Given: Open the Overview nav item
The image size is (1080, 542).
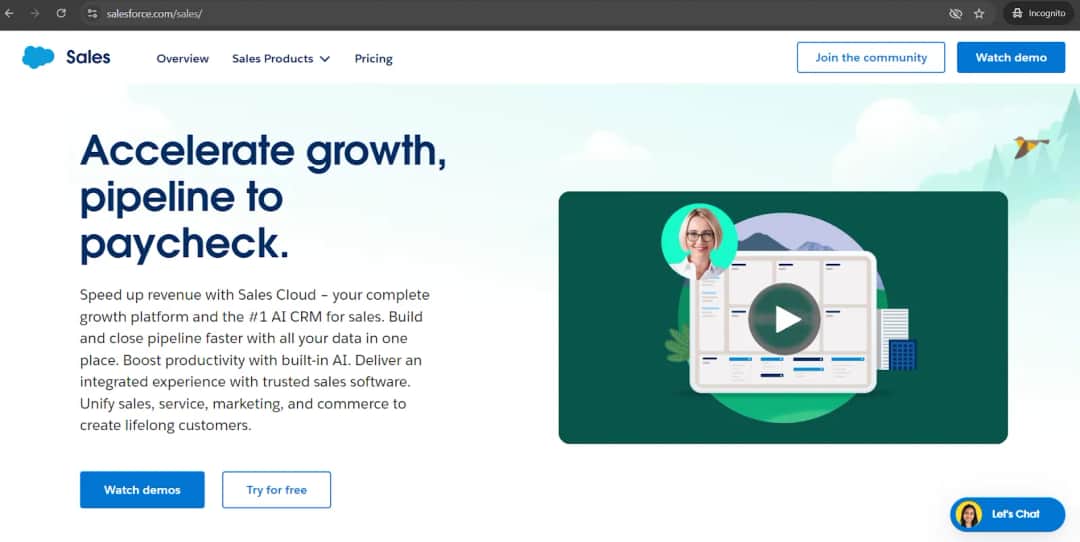Looking at the screenshot, I should pos(183,59).
